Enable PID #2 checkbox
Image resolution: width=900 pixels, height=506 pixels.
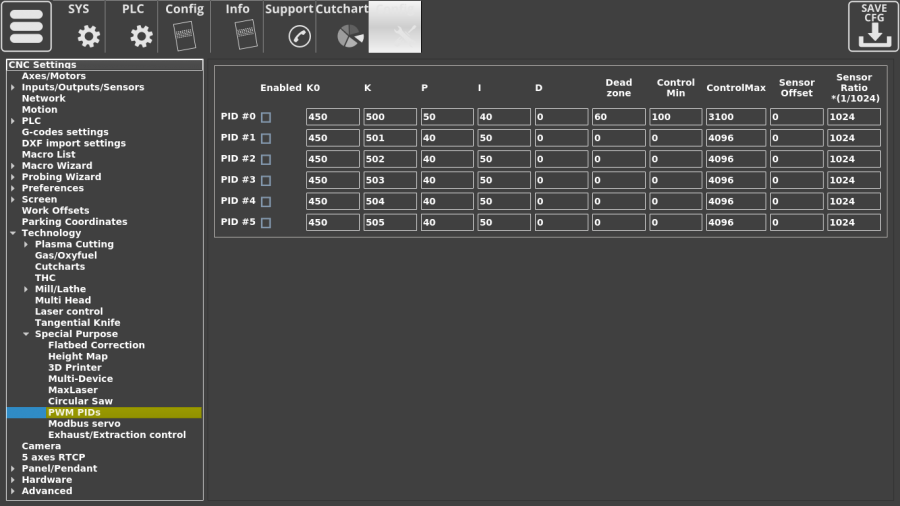coord(266,159)
